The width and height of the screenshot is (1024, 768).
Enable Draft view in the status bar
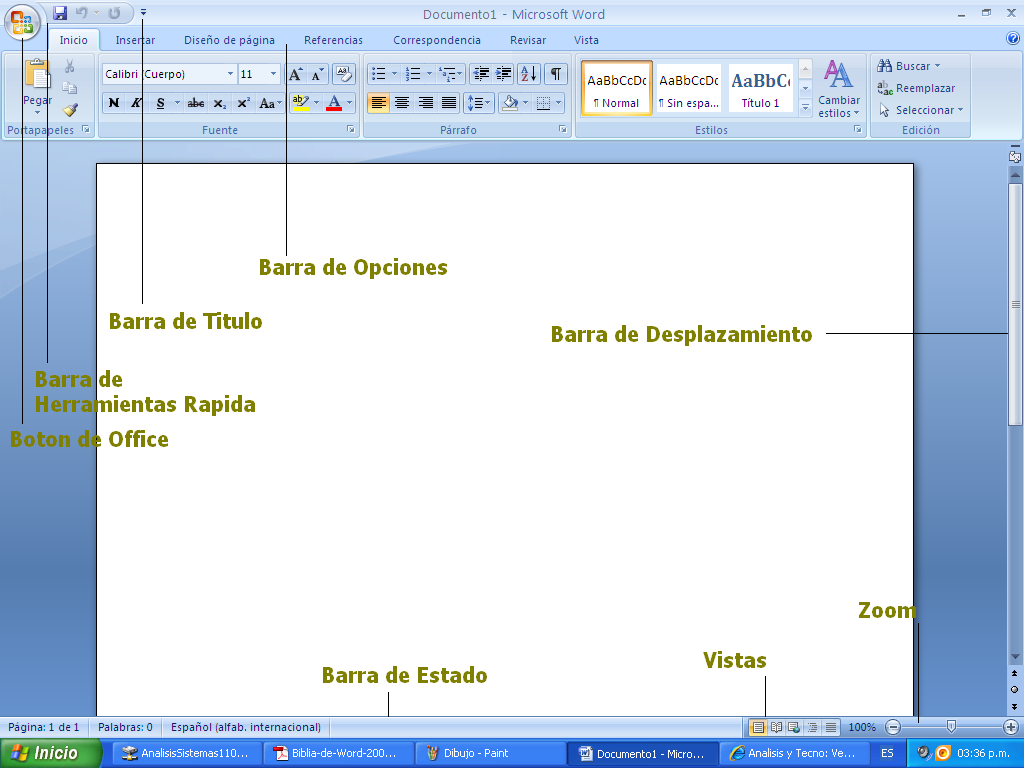coord(830,727)
